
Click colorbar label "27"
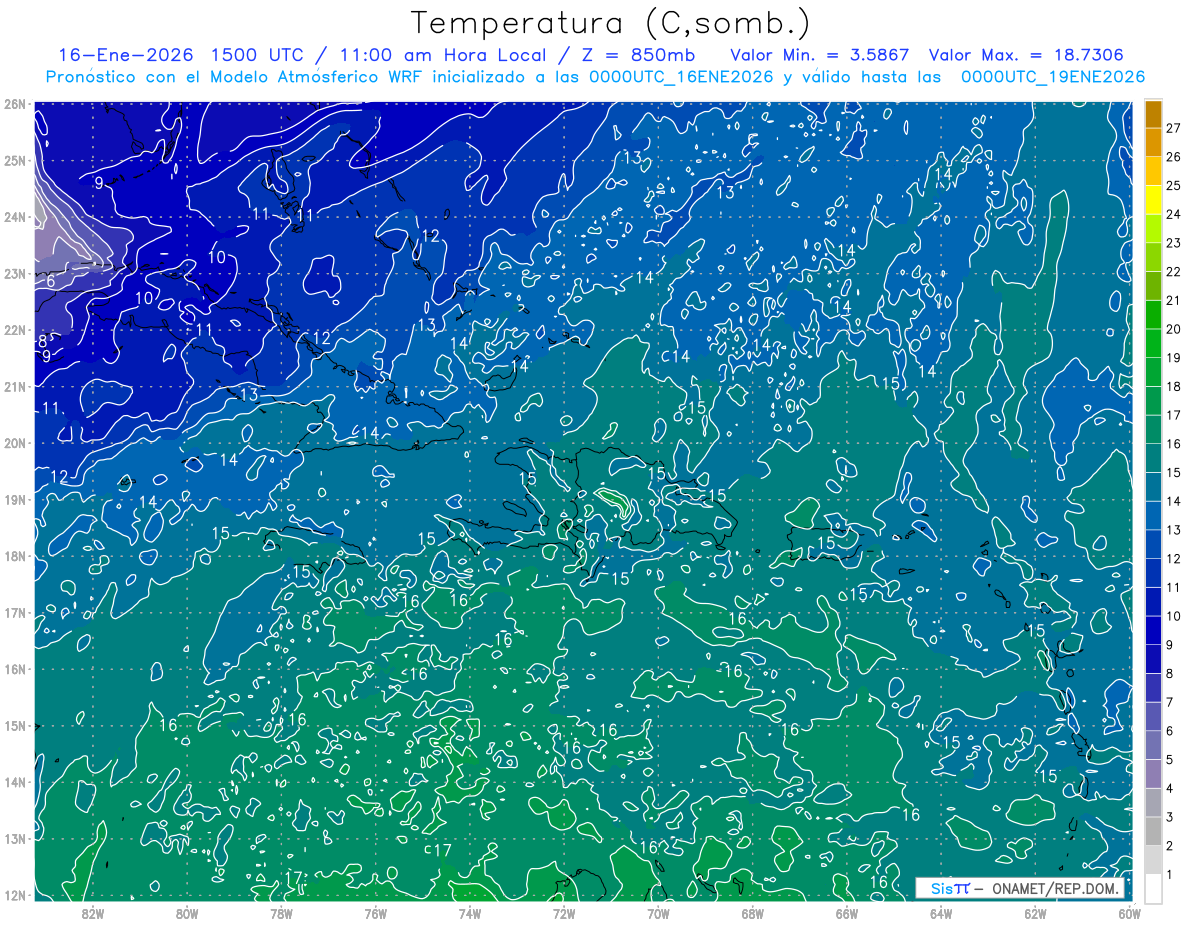1173,128
